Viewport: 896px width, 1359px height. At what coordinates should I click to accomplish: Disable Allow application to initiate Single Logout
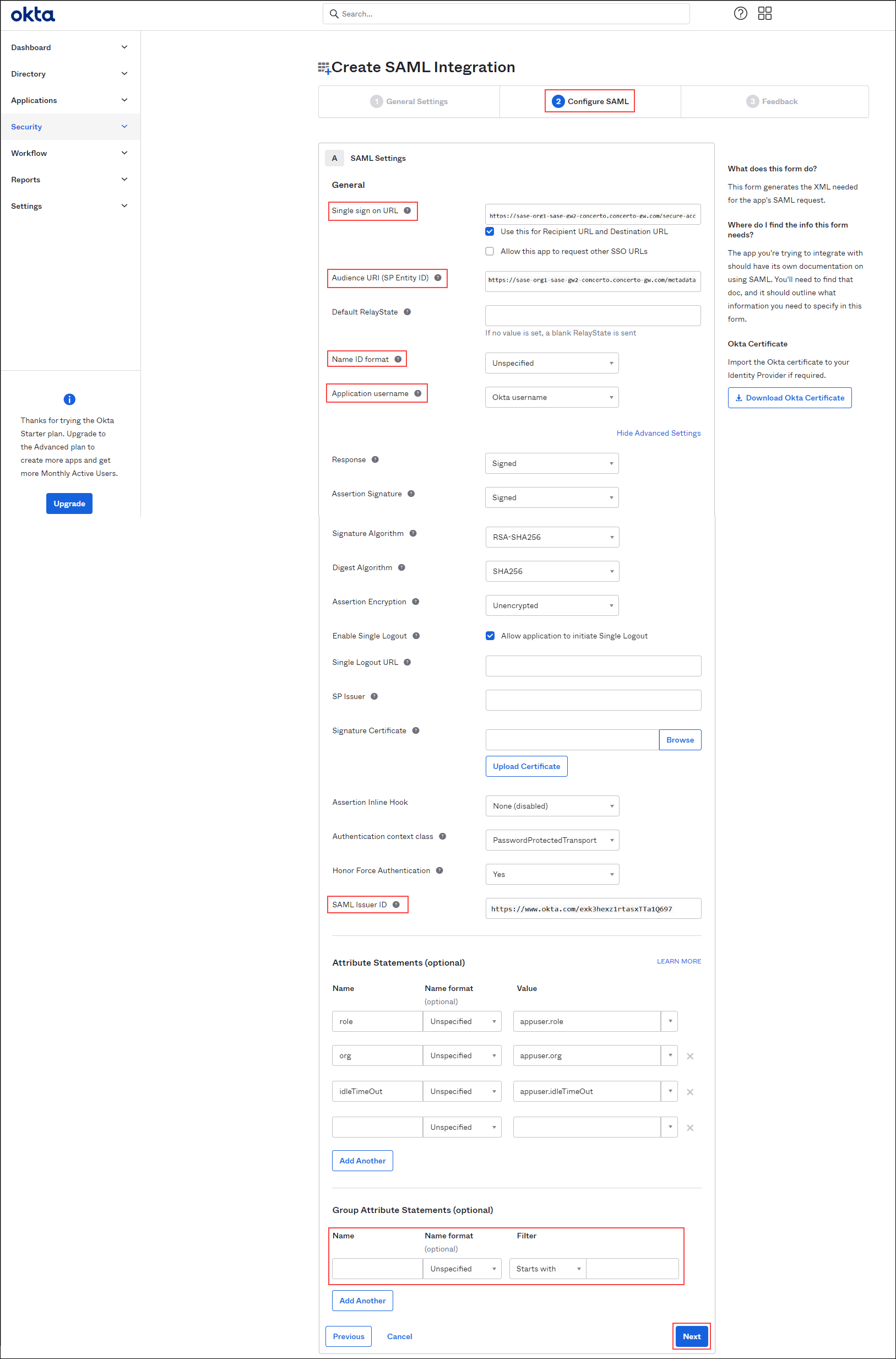(x=490, y=636)
